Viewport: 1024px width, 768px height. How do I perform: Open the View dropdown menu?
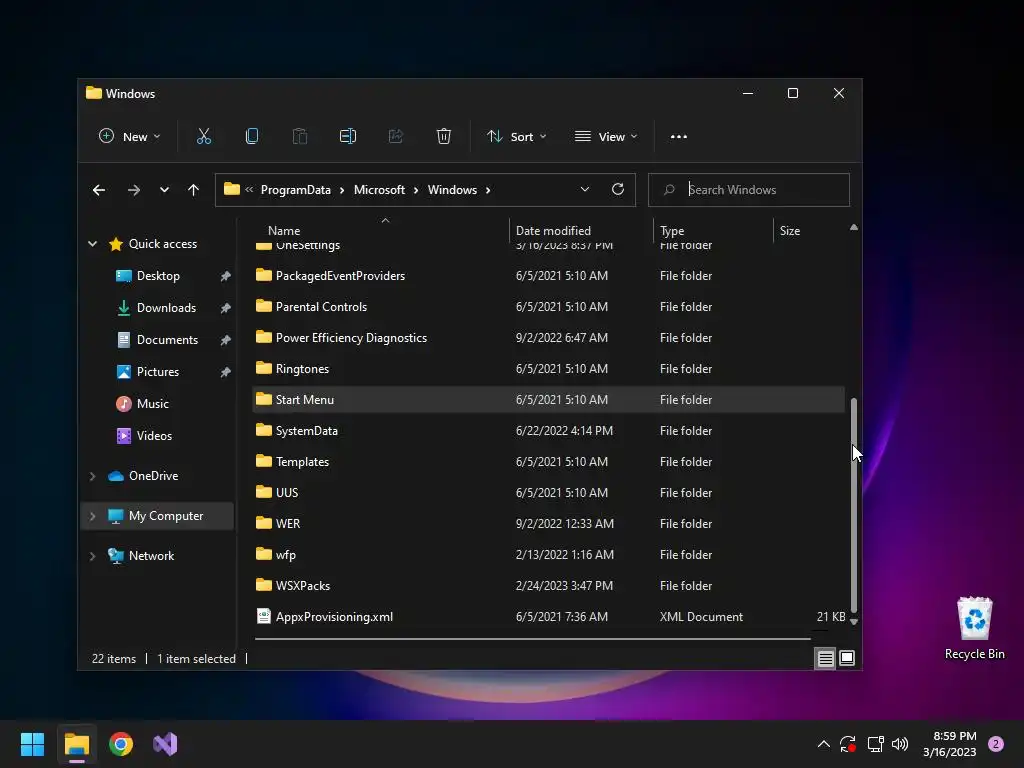(605, 136)
